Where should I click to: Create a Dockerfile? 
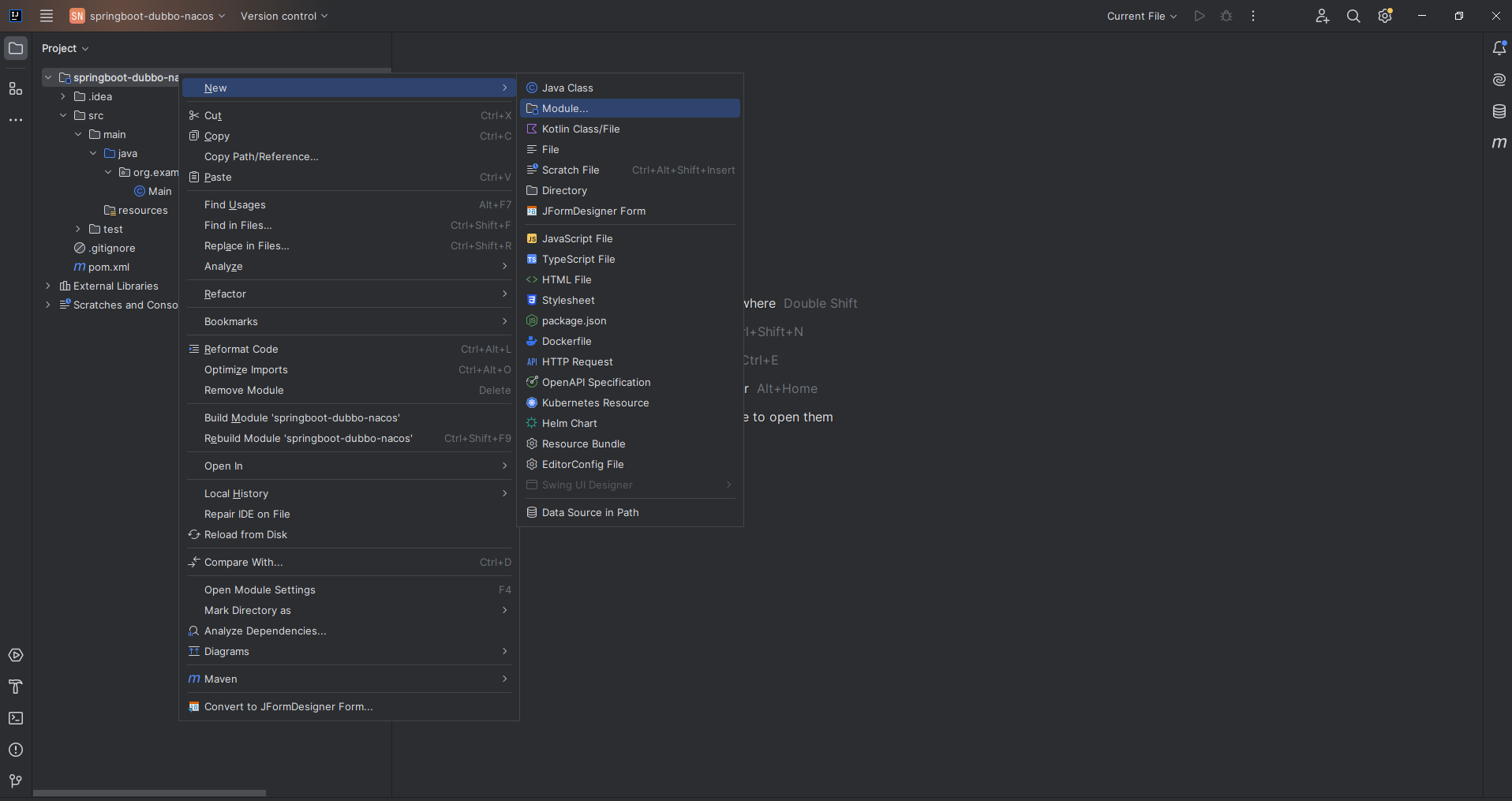[630, 341]
